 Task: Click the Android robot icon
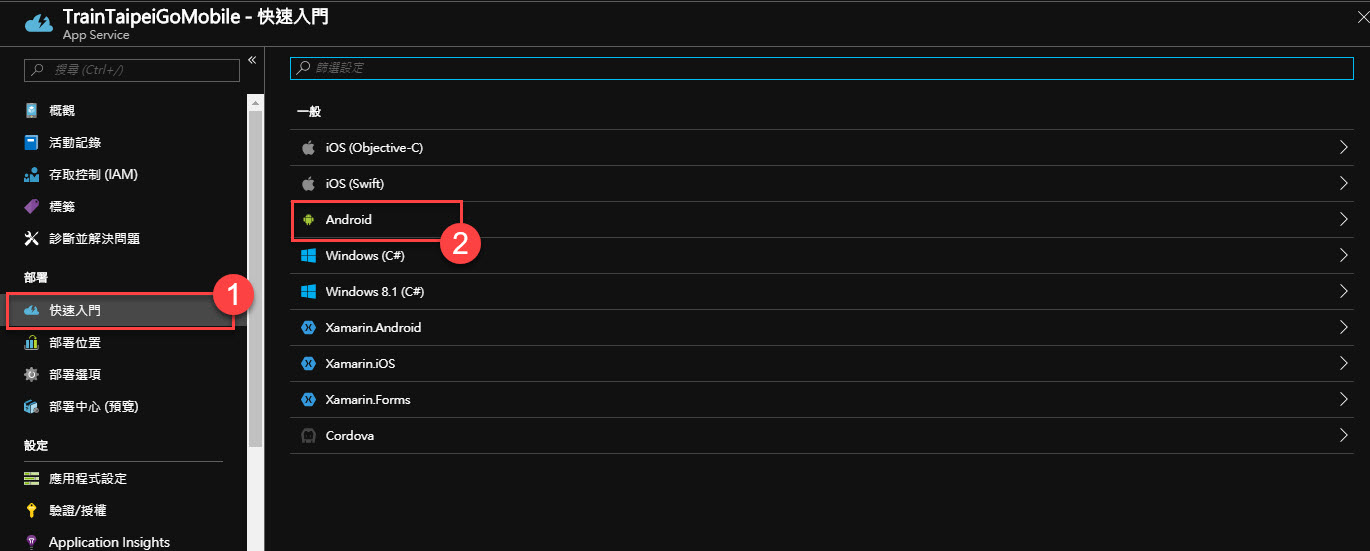pyautogui.click(x=308, y=220)
